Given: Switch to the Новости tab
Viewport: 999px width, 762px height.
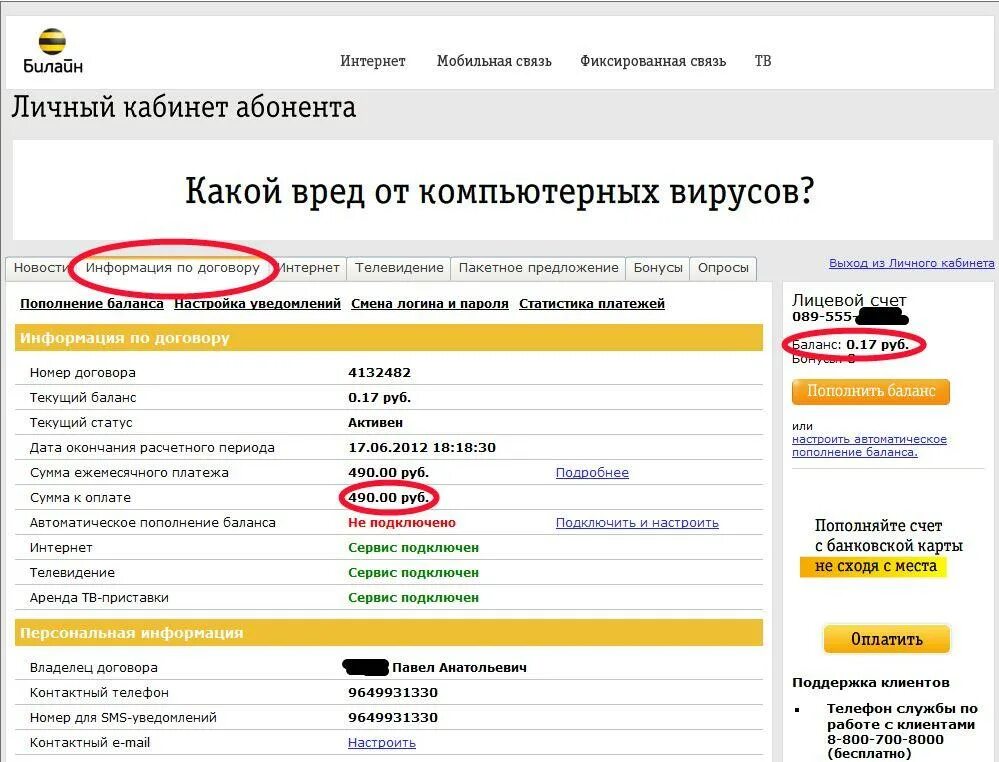Looking at the screenshot, I should (x=40, y=268).
